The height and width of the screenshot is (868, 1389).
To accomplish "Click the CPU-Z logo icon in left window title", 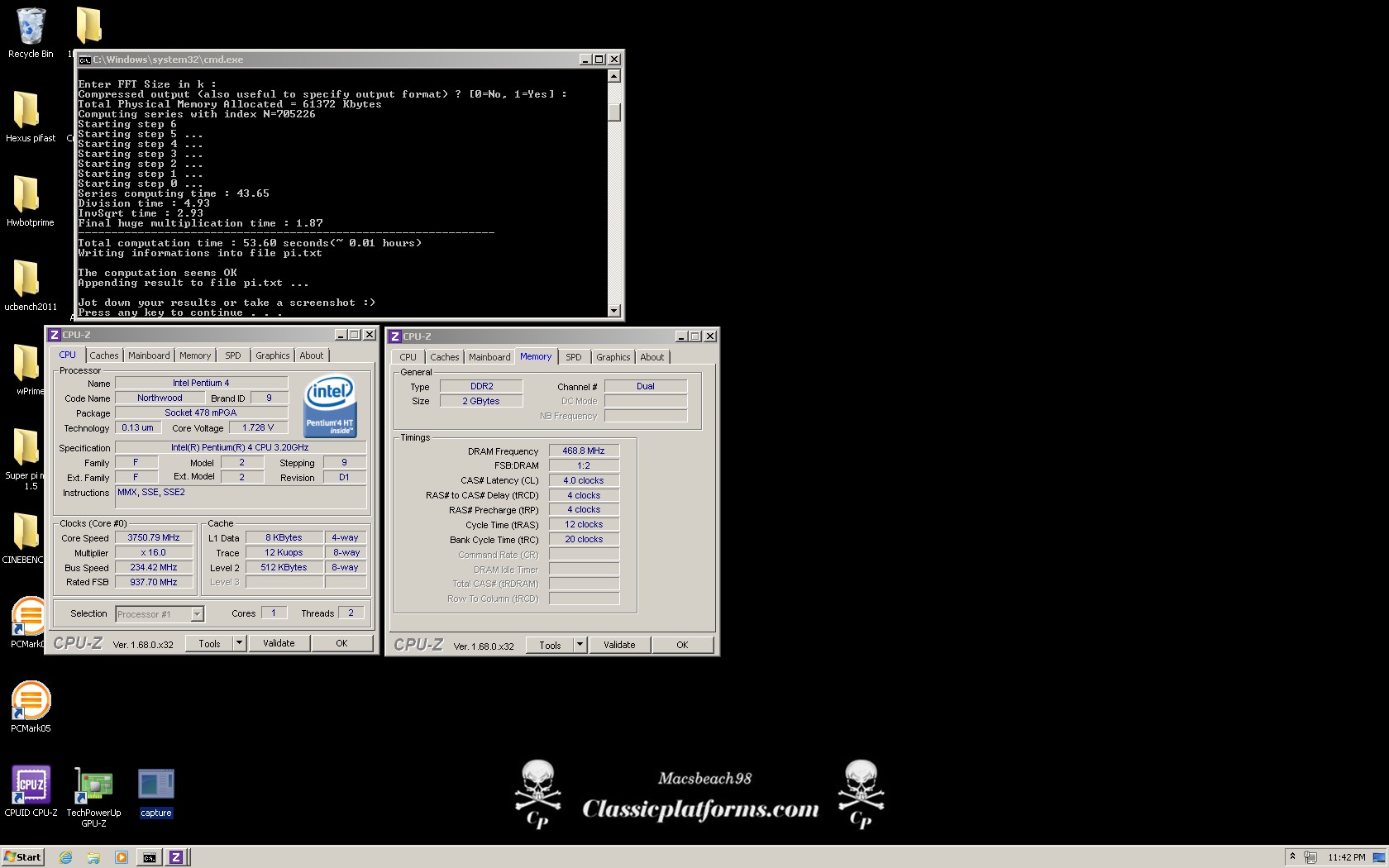I will tap(55, 335).
